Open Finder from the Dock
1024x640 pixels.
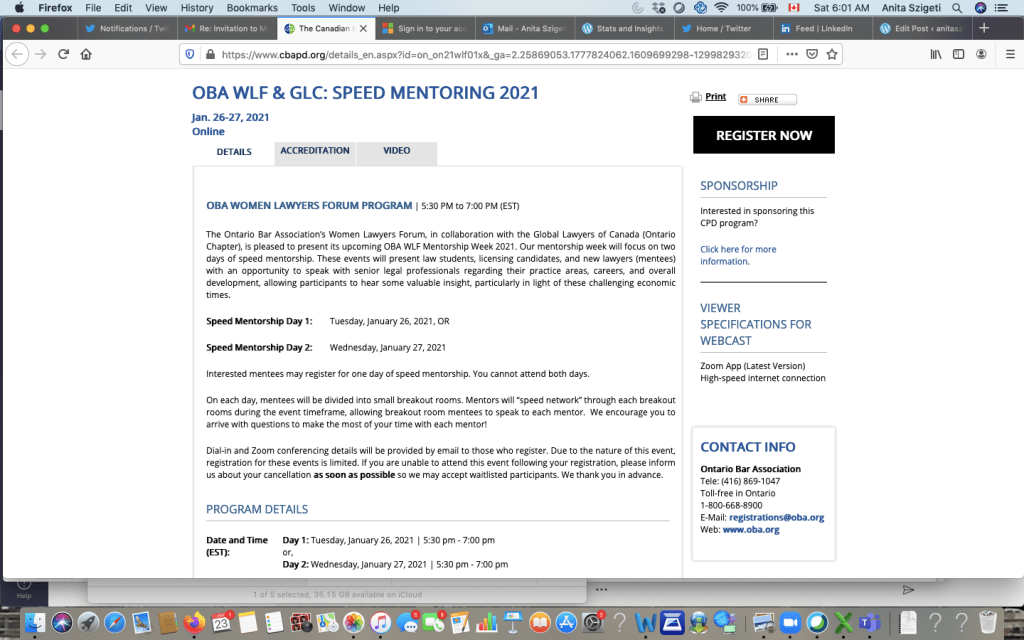(34, 623)
